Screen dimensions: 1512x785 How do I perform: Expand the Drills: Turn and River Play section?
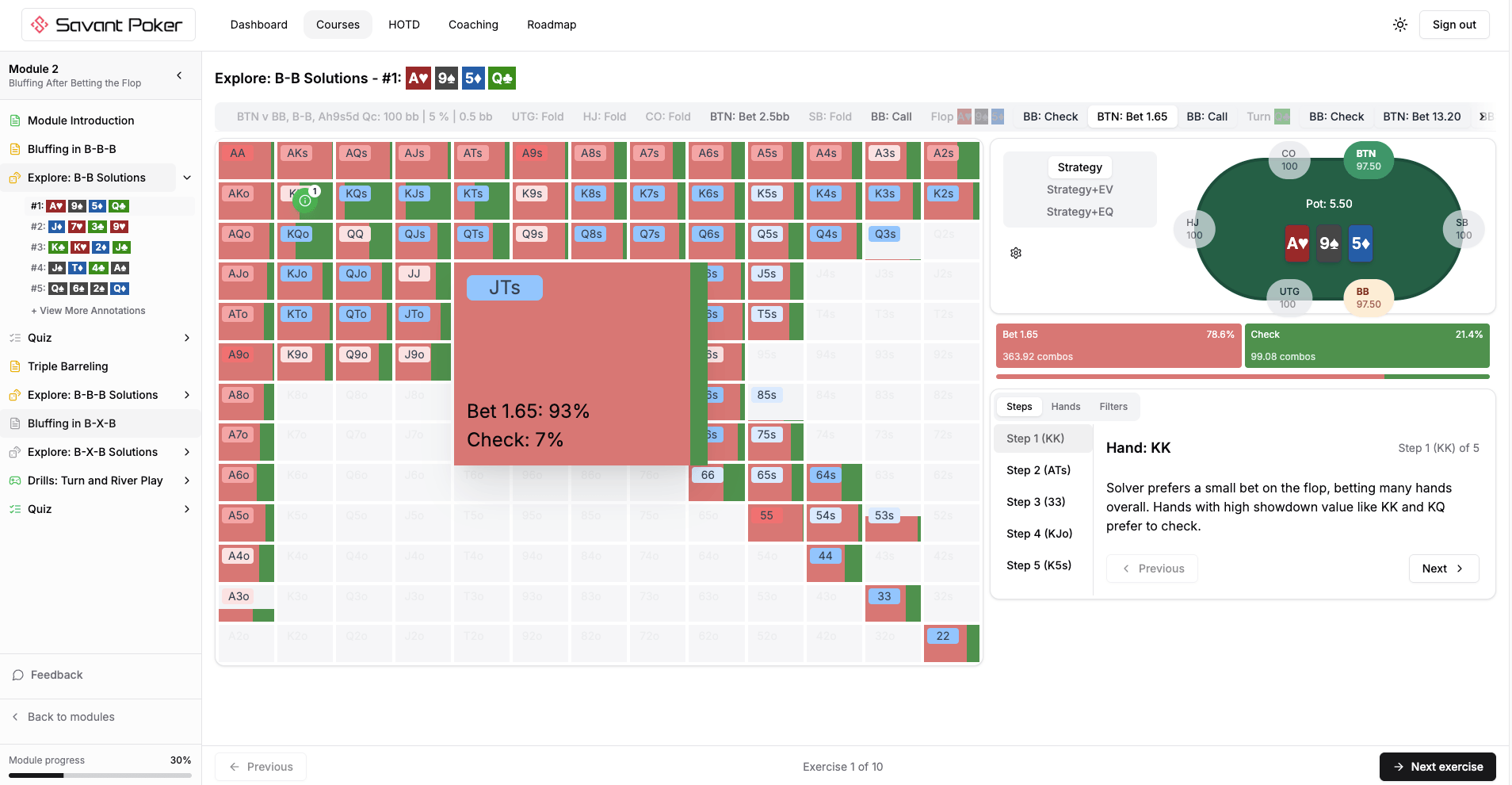click(187, 481)
